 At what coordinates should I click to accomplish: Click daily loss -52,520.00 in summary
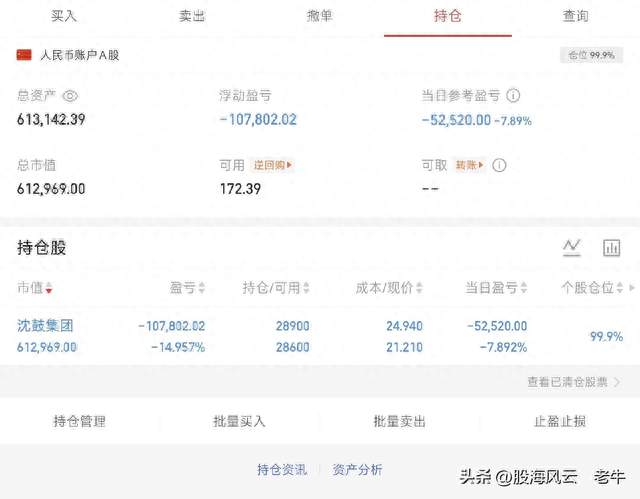pos(456,120)
